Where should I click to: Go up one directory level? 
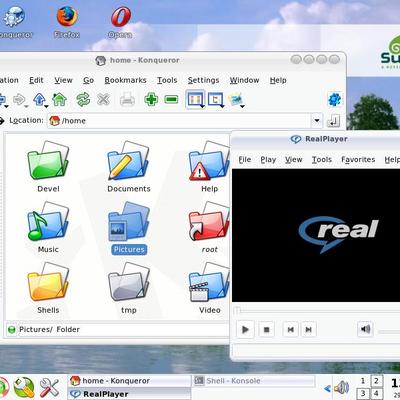click(39, 99)
